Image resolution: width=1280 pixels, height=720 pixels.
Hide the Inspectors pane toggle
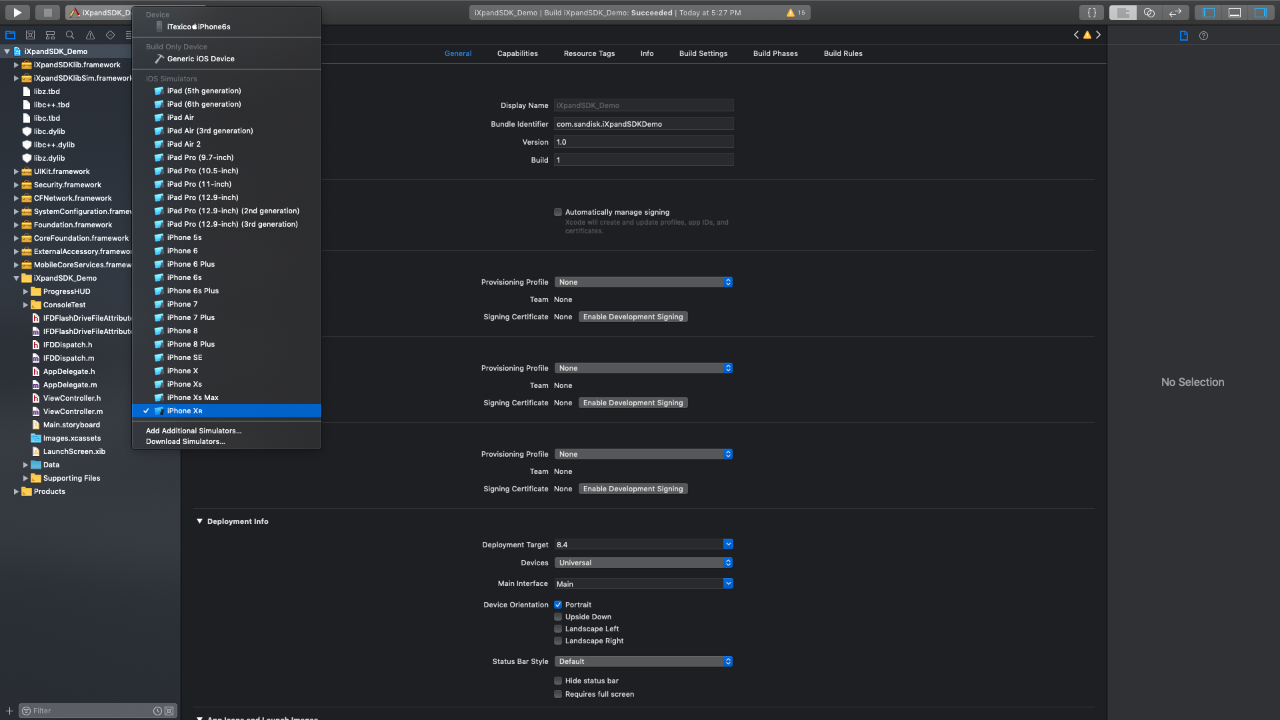point(1261,12)
